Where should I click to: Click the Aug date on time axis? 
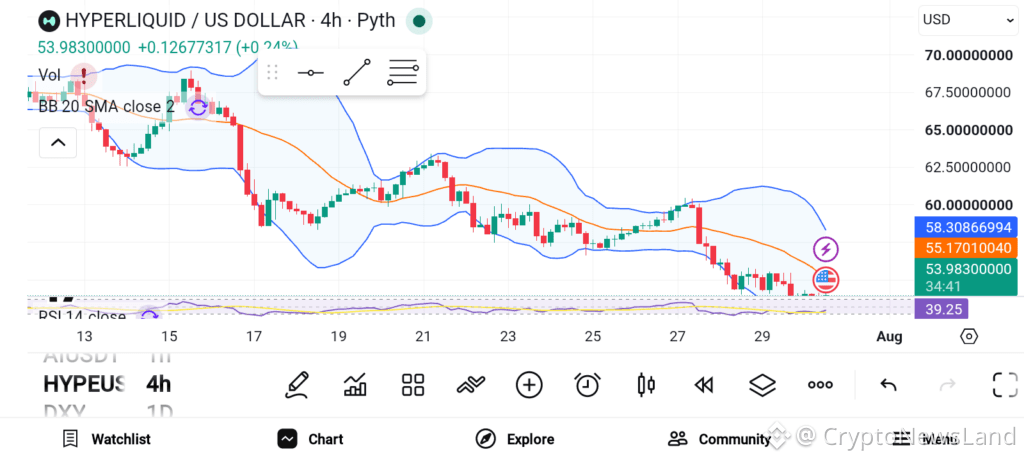tap(889, 337)
